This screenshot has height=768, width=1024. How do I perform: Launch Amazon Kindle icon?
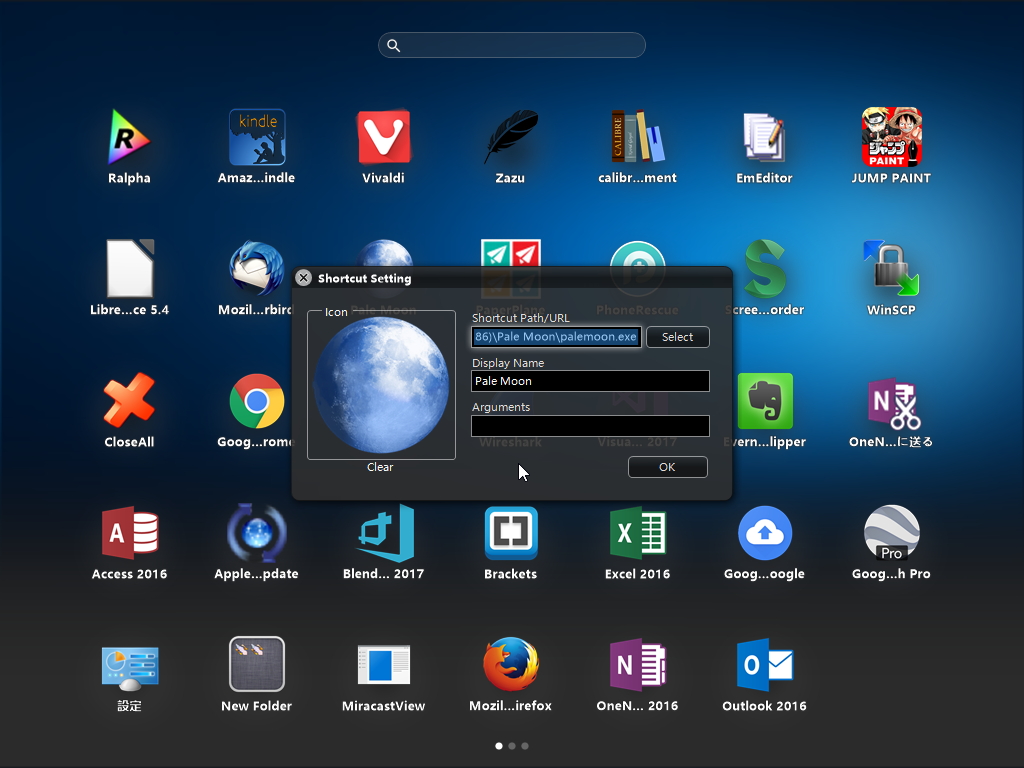(257, 137)
